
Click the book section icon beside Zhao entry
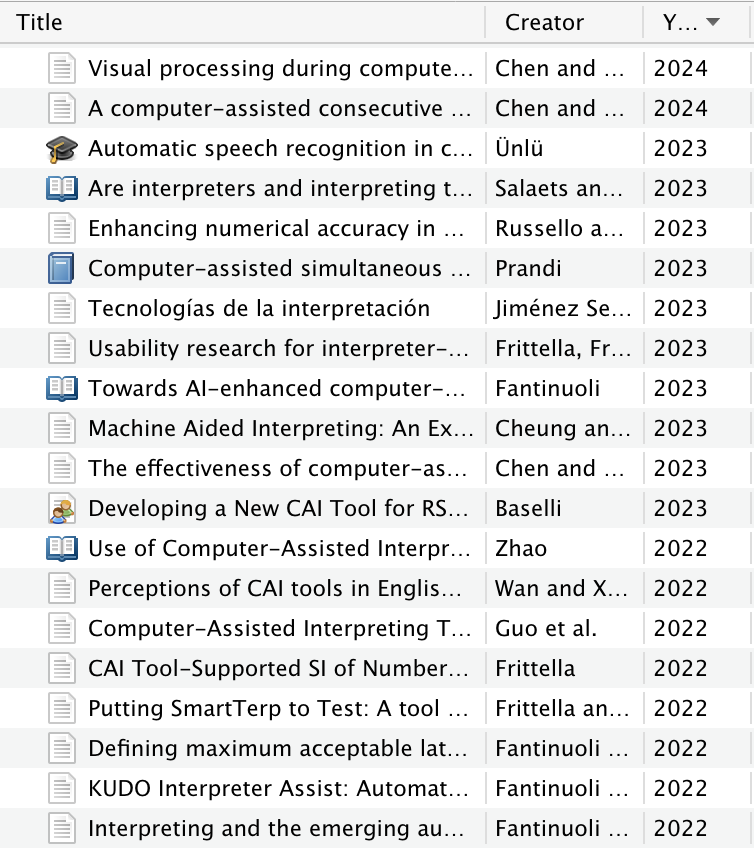pyautogui.click(x=62, y=549)
